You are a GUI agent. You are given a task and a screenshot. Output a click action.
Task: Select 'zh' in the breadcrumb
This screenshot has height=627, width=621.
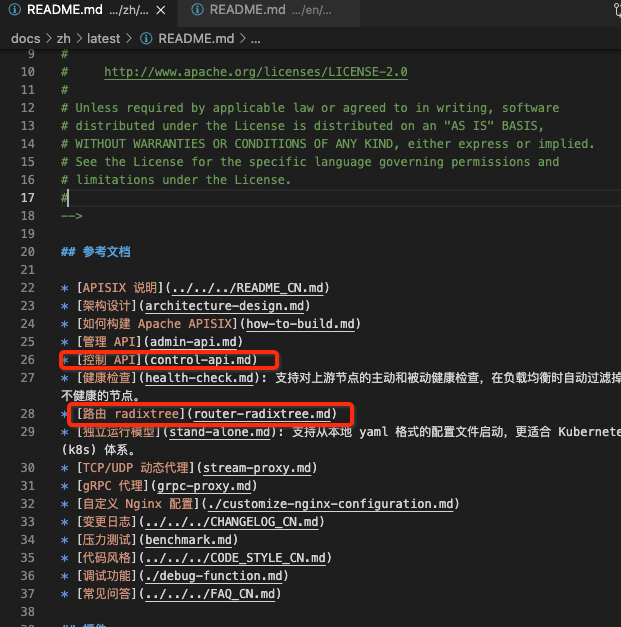pos(63,39)
